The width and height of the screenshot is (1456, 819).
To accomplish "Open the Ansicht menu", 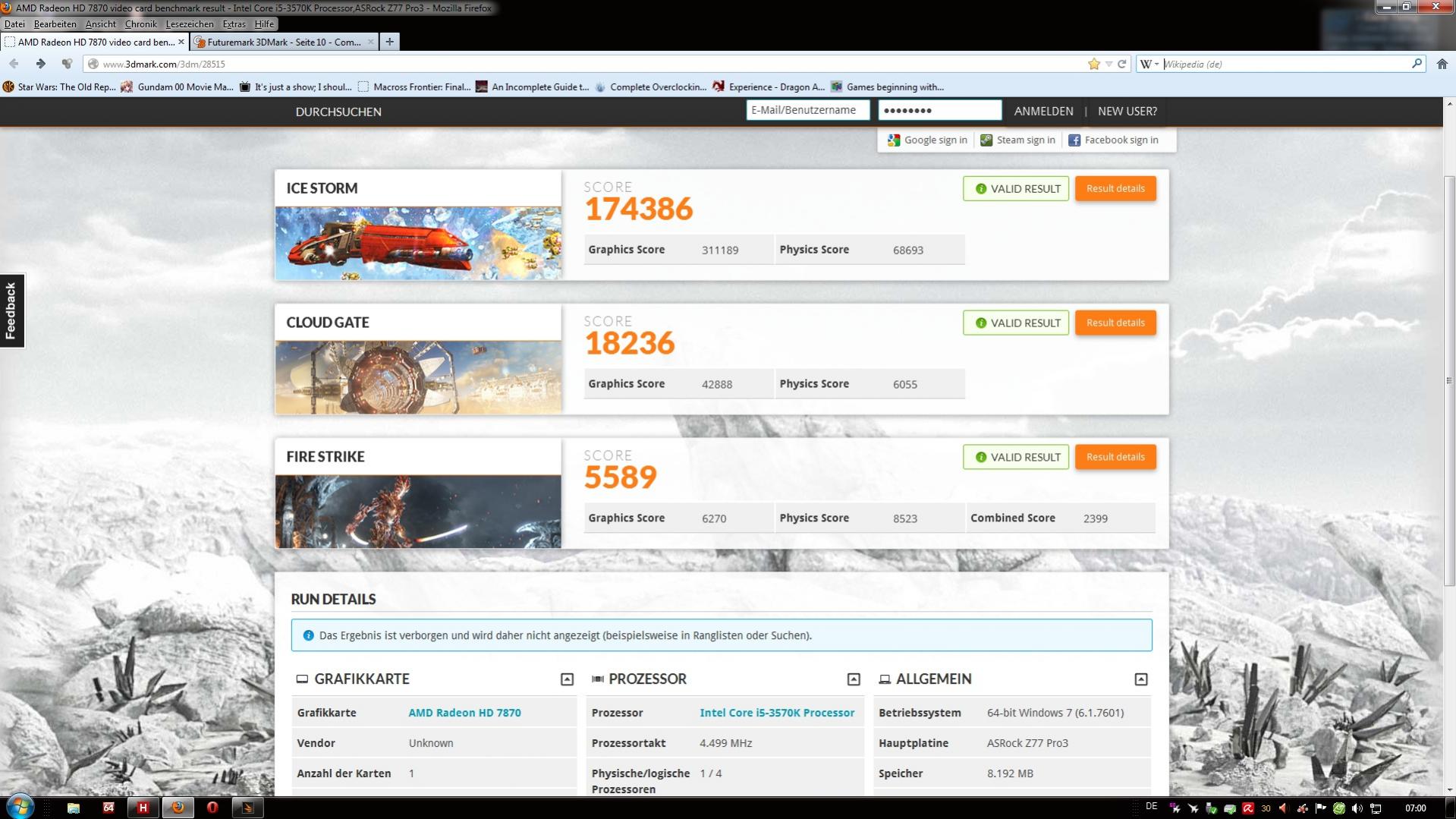I will [101, 24].
